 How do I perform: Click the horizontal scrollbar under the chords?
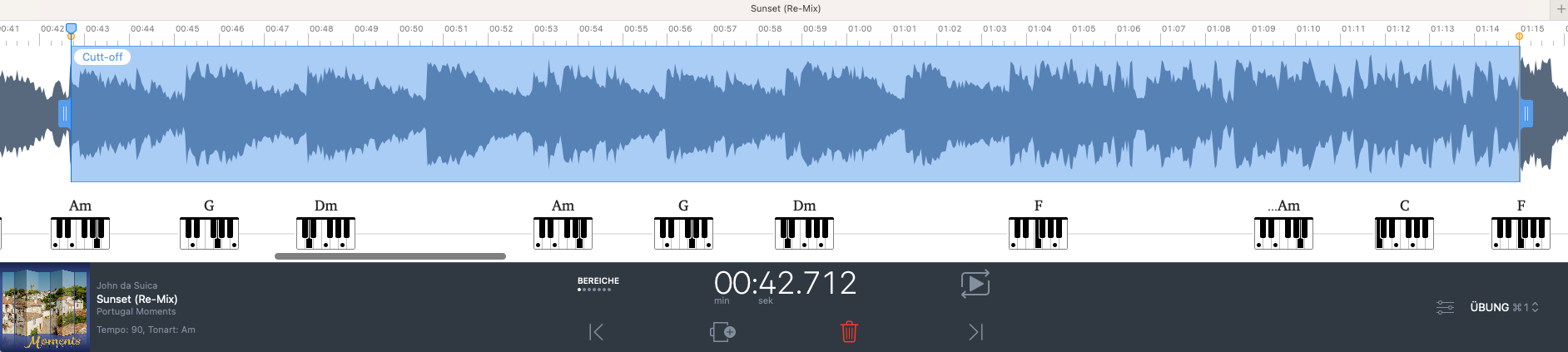click(x=390, y=256)
